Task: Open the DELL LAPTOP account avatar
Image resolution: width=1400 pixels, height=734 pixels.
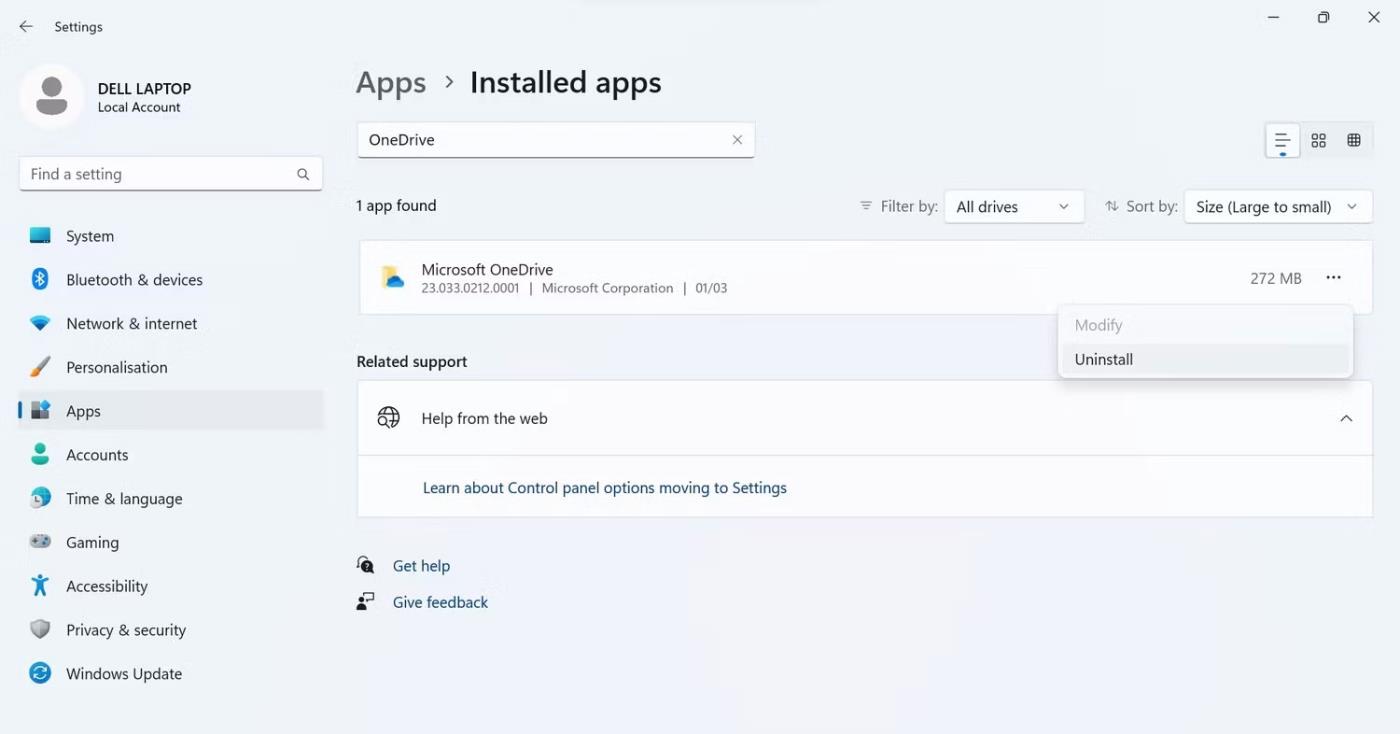Action: point(51,96)
